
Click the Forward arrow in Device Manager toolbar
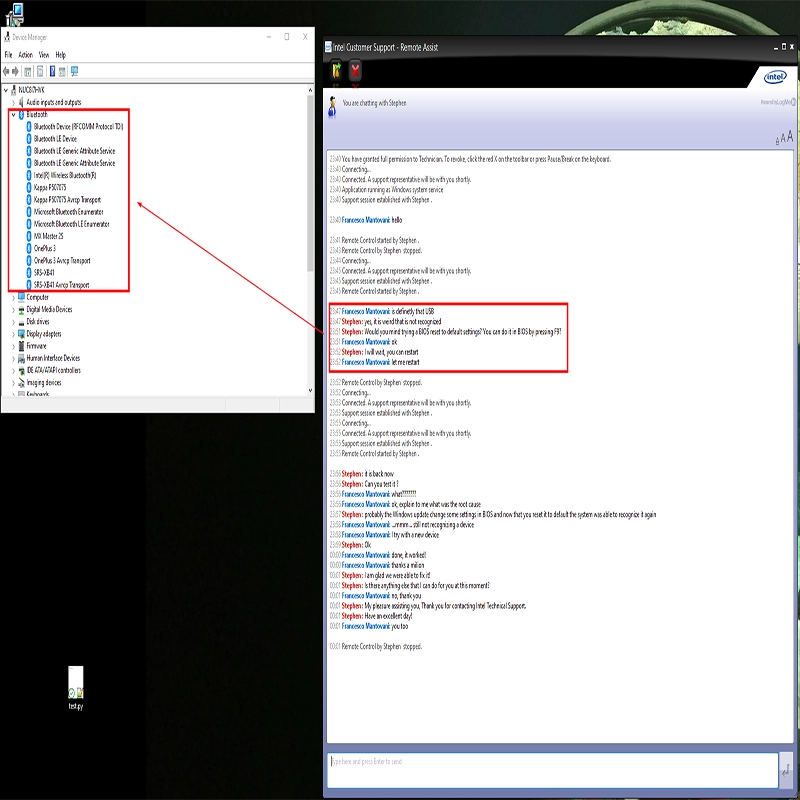click(15, 71)
